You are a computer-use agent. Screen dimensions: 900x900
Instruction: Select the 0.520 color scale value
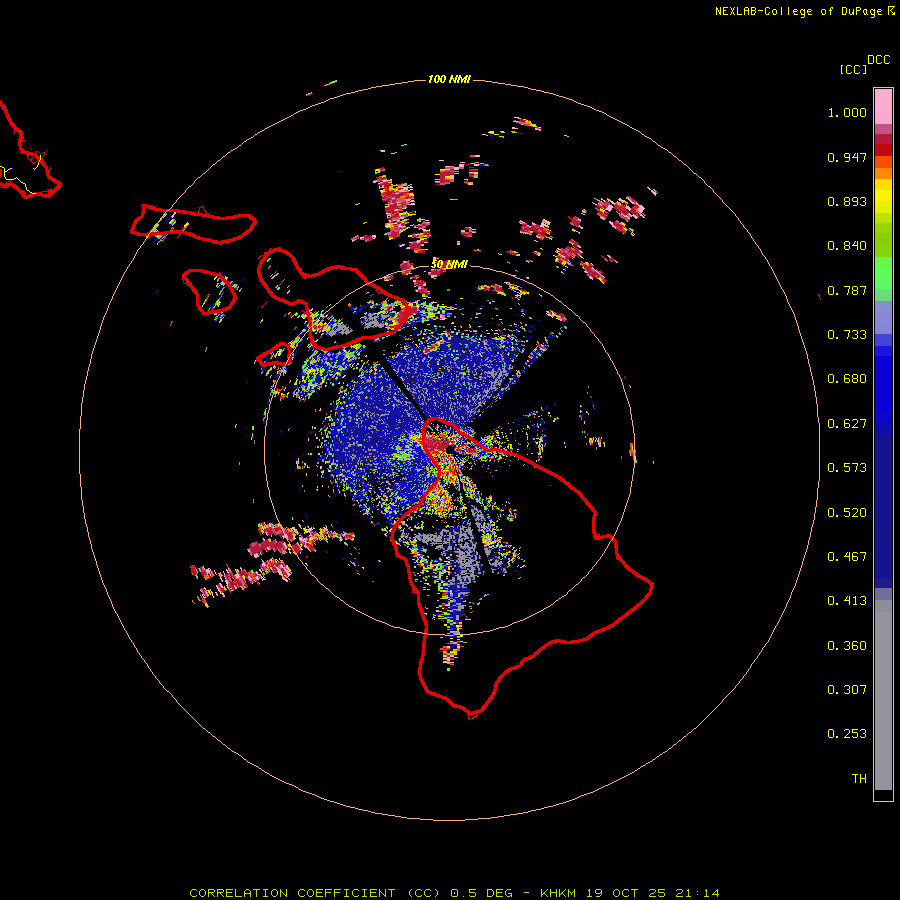point(847,513)
